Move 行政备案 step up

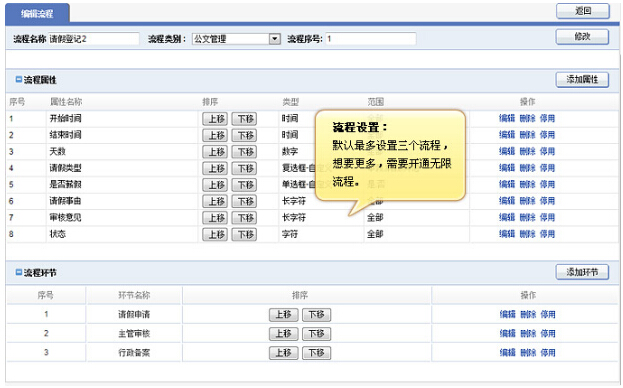pos(283,353)
